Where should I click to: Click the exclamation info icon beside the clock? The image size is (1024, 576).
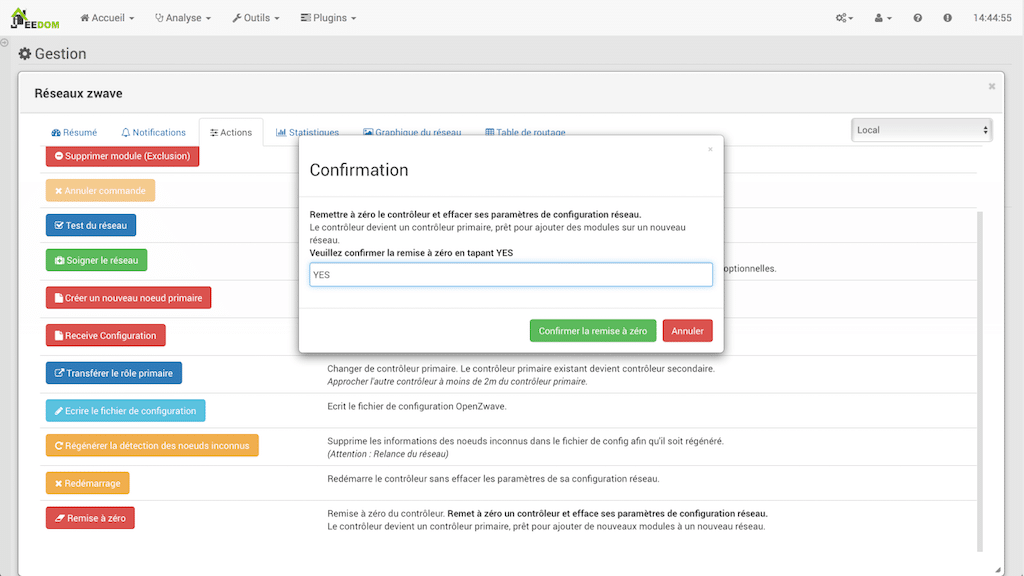click(x=947, y=18)
